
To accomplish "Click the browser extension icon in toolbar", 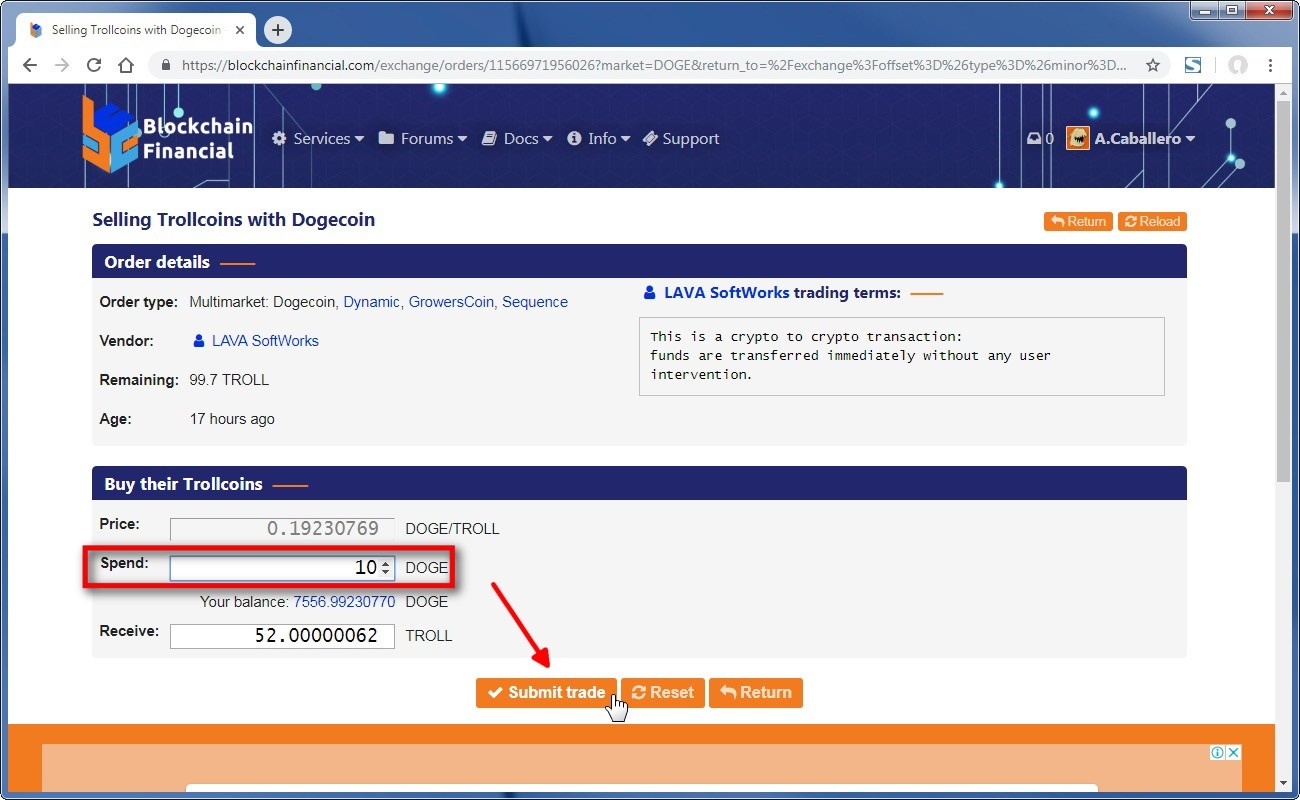I will (1193, 65).
